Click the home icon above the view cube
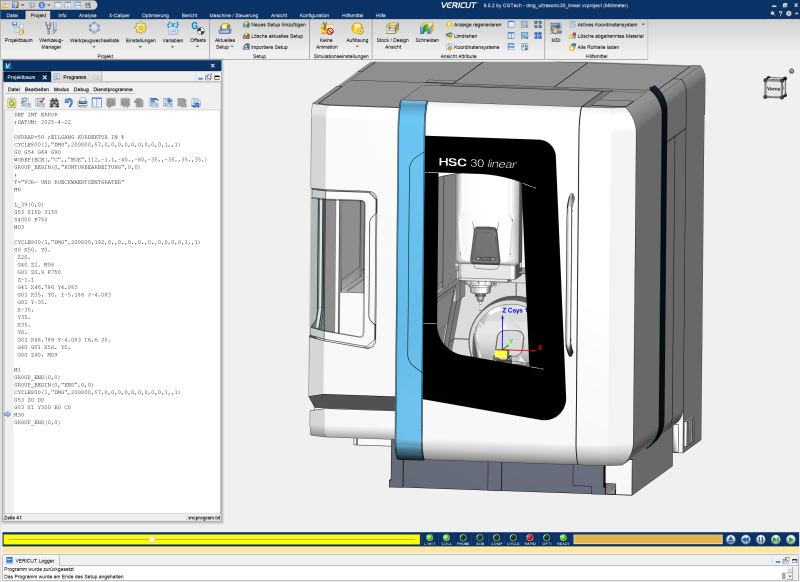Viewport: 800px width, 582px height. tap(791, 71)
